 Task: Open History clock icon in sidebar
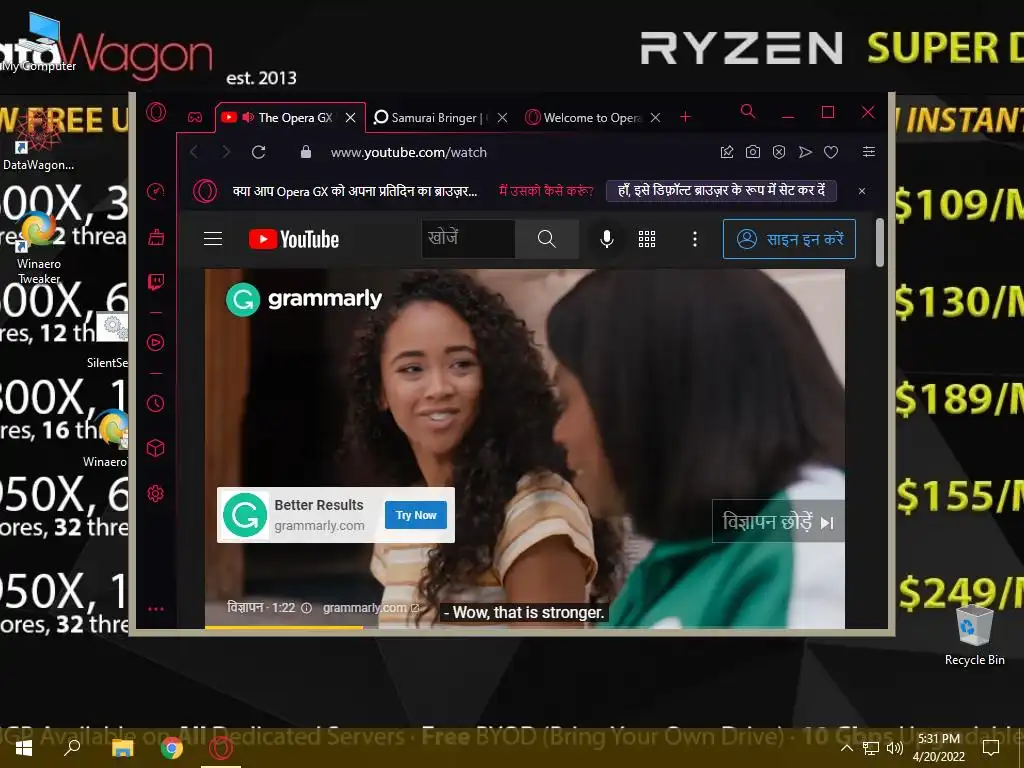point(155,403)
